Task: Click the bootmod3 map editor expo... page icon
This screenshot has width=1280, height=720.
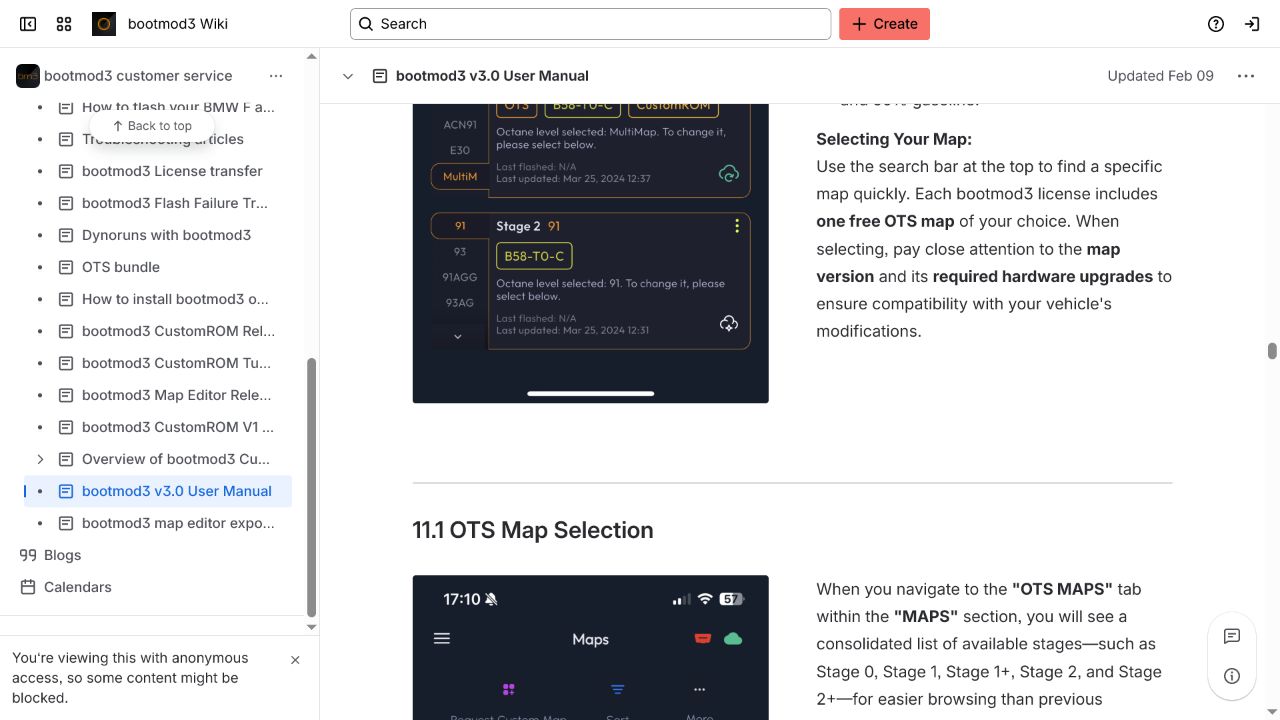Action: pos(66,523)
